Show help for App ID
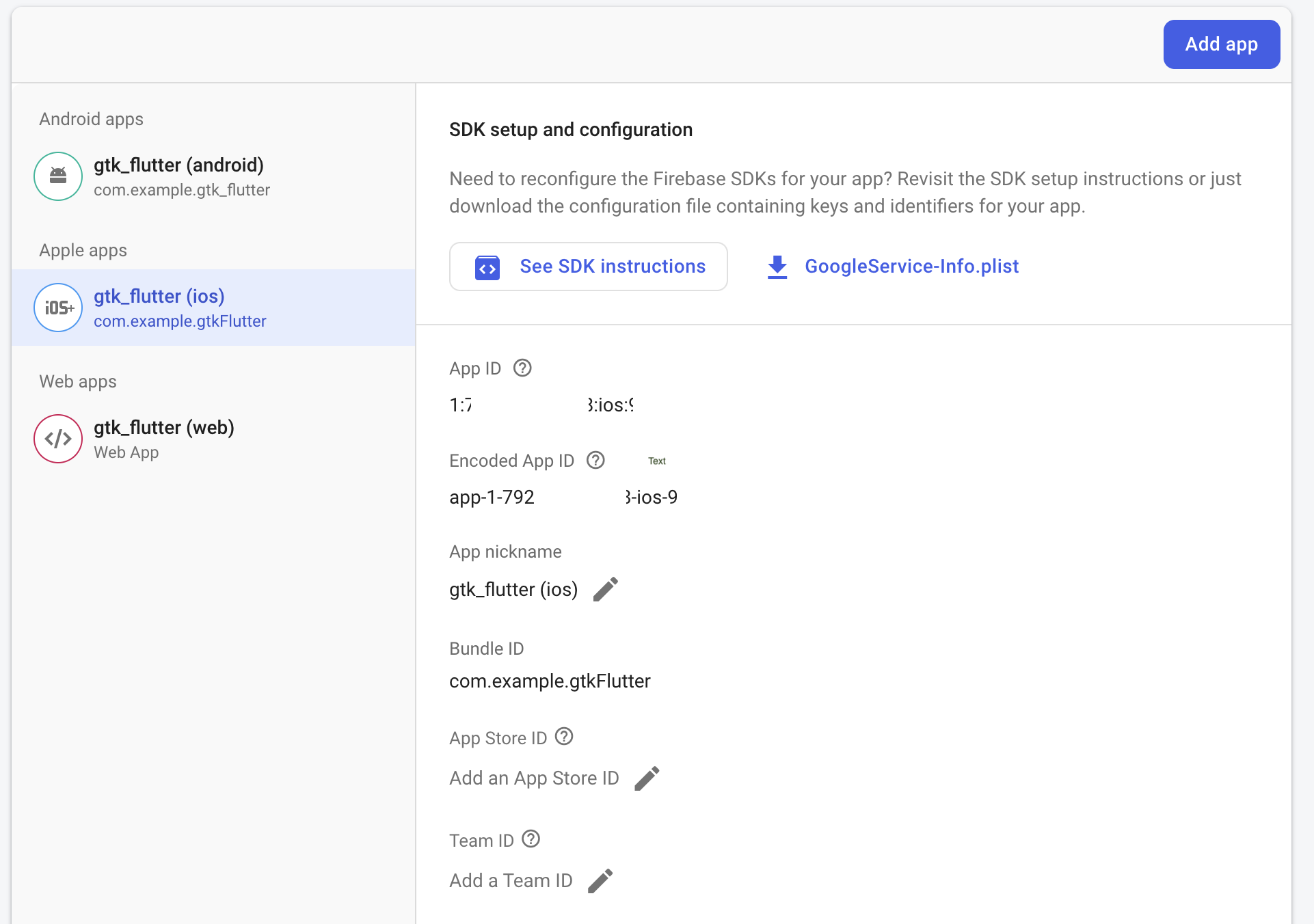The height and width of the screenshot is (924, 1314). click(522, 368)
